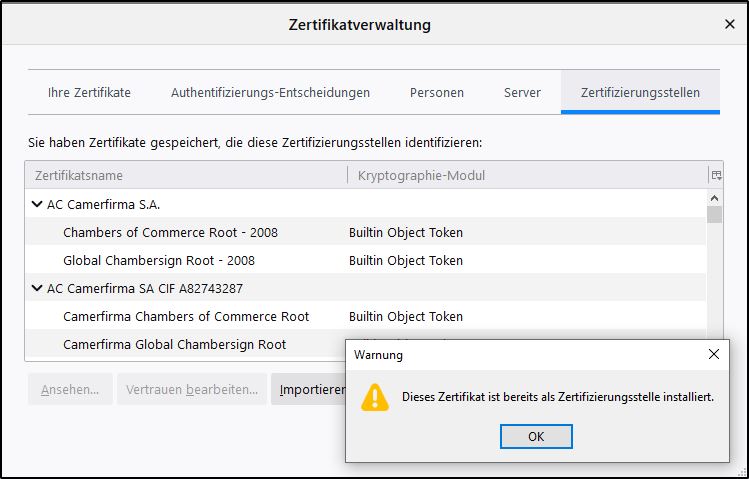Select the Zertifizierungsstellen tab

(640, 93)
